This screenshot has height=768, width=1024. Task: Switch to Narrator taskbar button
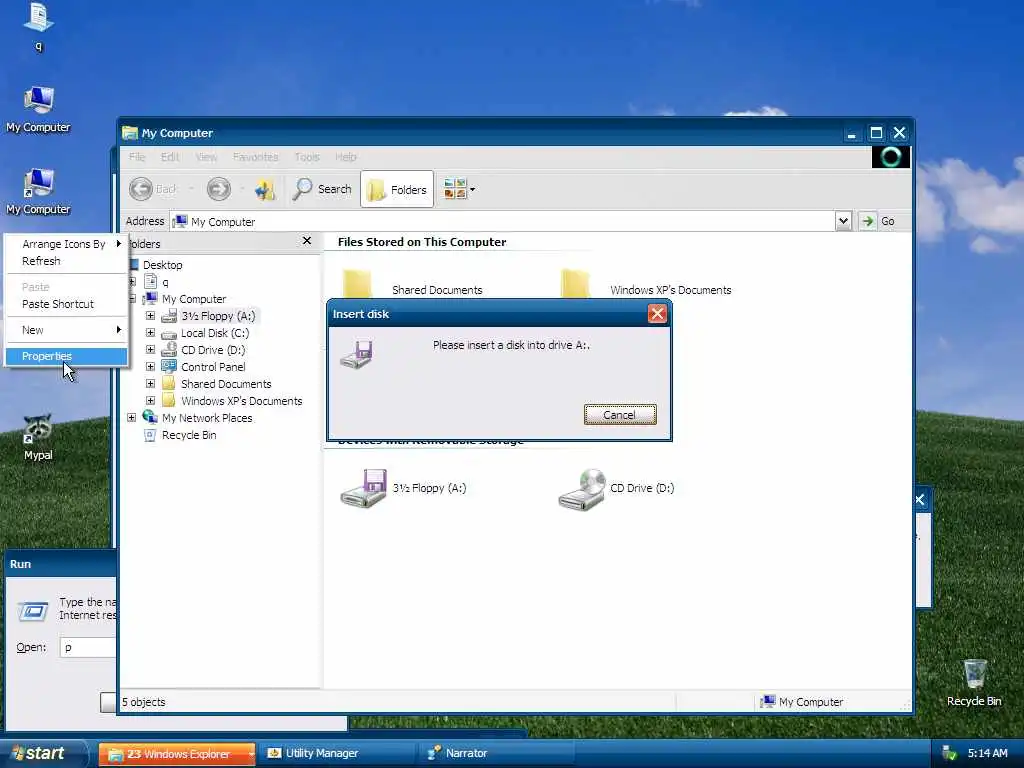click(x=496, y=754)
